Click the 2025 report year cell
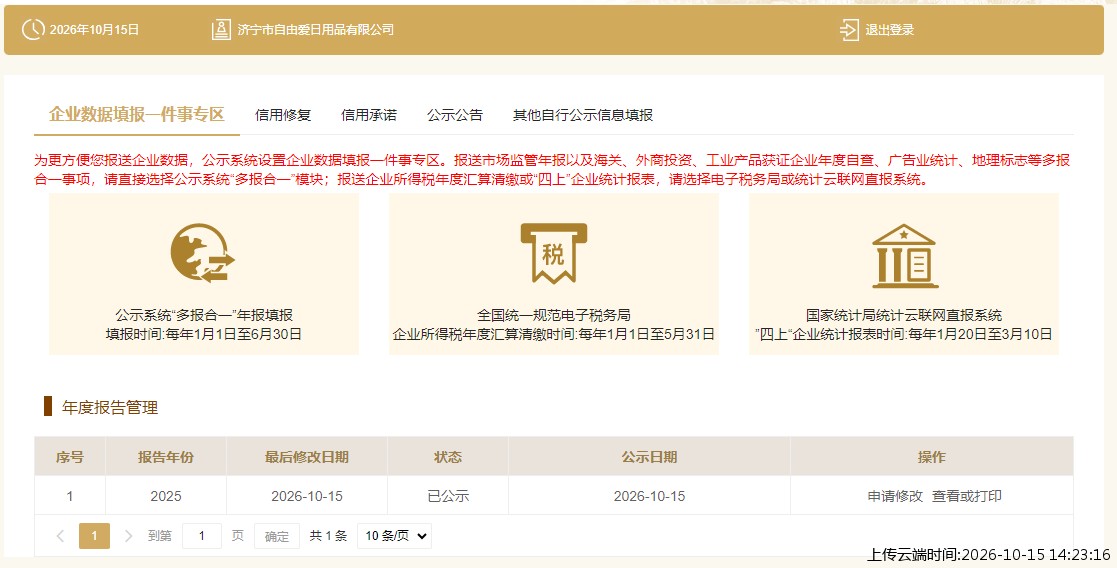Viewport: 1117px width, 568px height. (x=166, y=496)
